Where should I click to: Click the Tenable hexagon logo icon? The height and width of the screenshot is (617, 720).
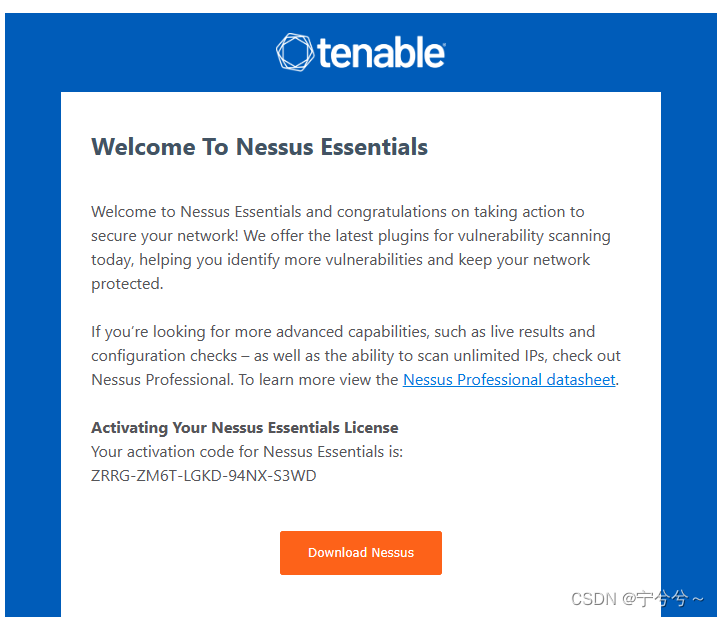[x=295, y=52]
